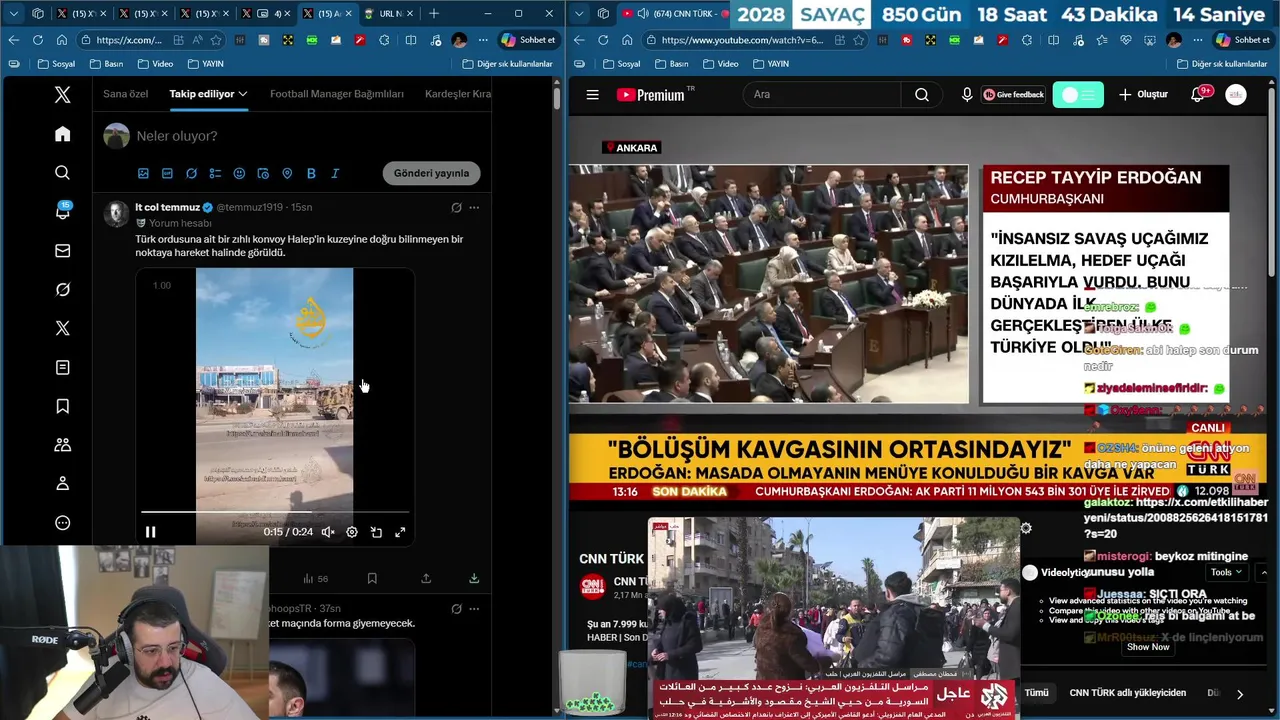Add a poll to the new post
Viewport: 1280px width, 720px height.
coord(215,173)
